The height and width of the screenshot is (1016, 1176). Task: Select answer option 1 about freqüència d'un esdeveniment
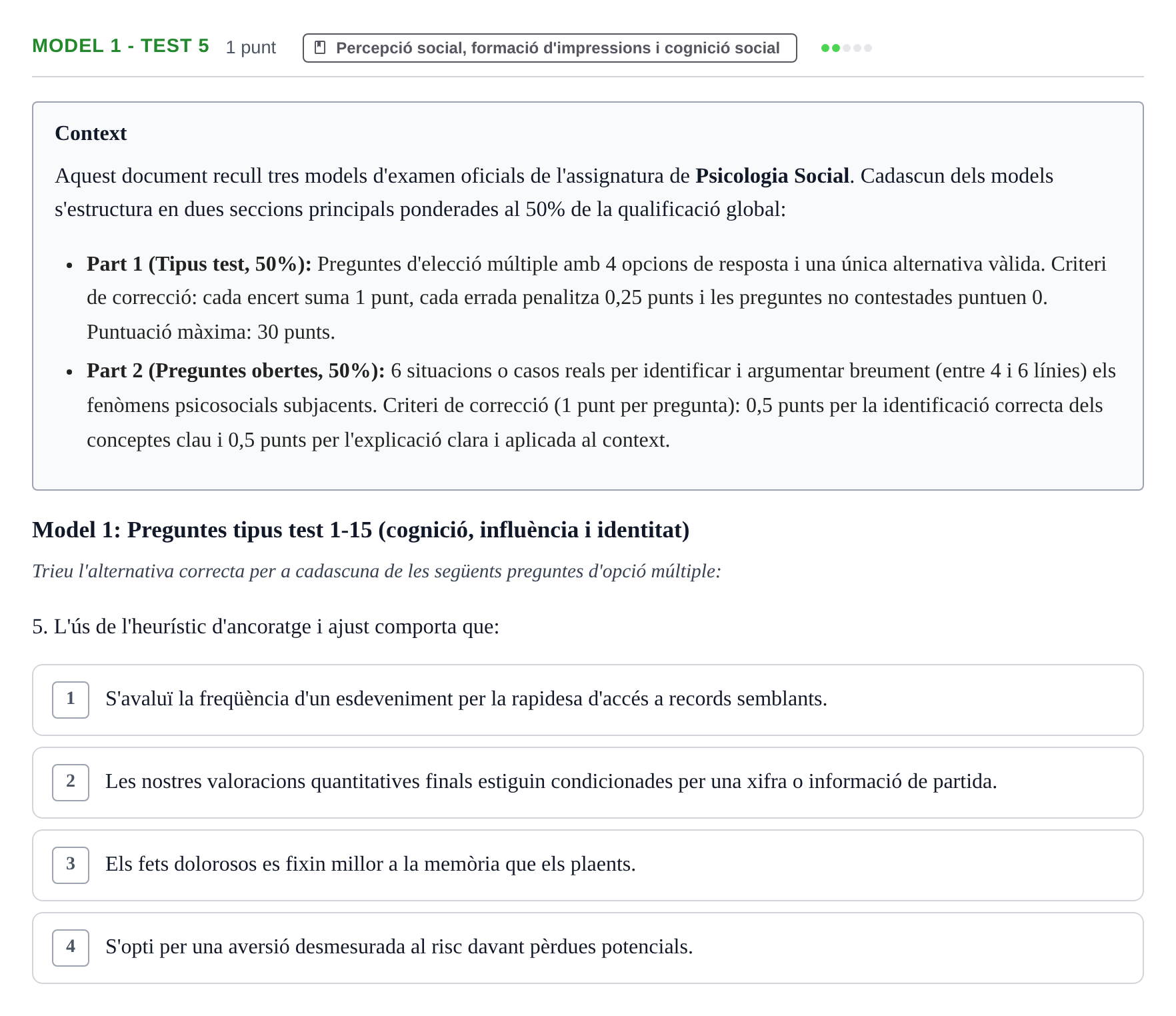[588, 700]
